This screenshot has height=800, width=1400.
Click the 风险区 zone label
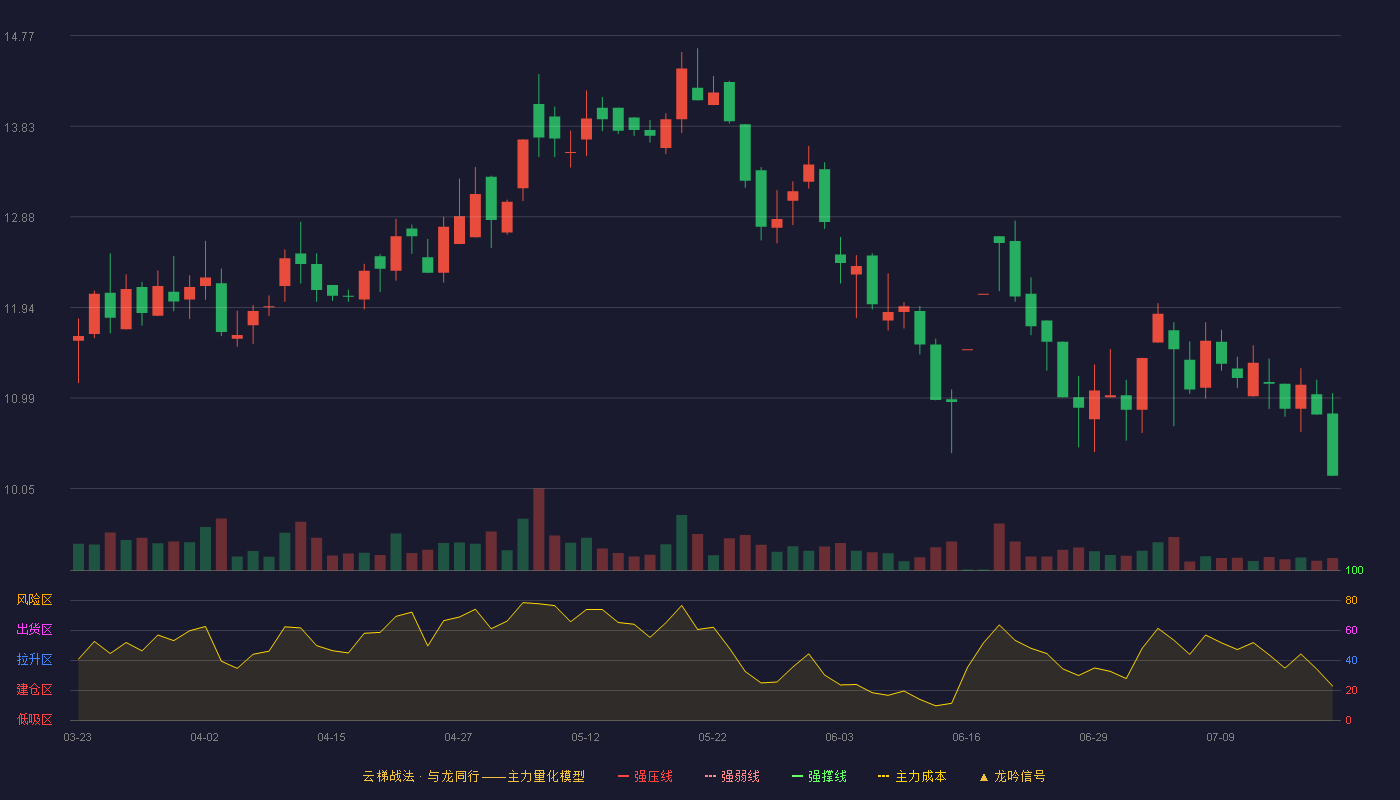35,600
